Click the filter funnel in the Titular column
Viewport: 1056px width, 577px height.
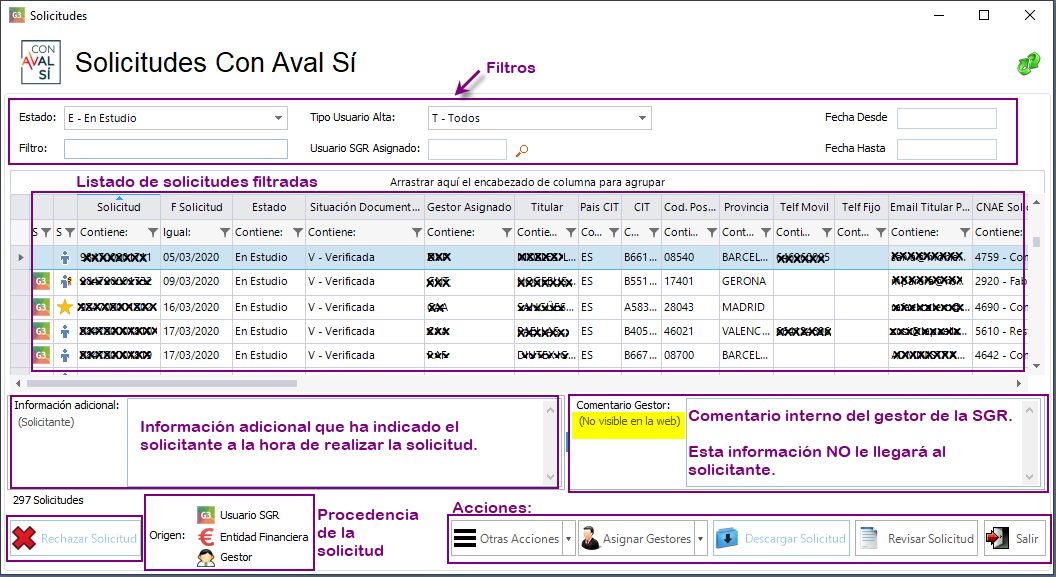pos(570,232)
